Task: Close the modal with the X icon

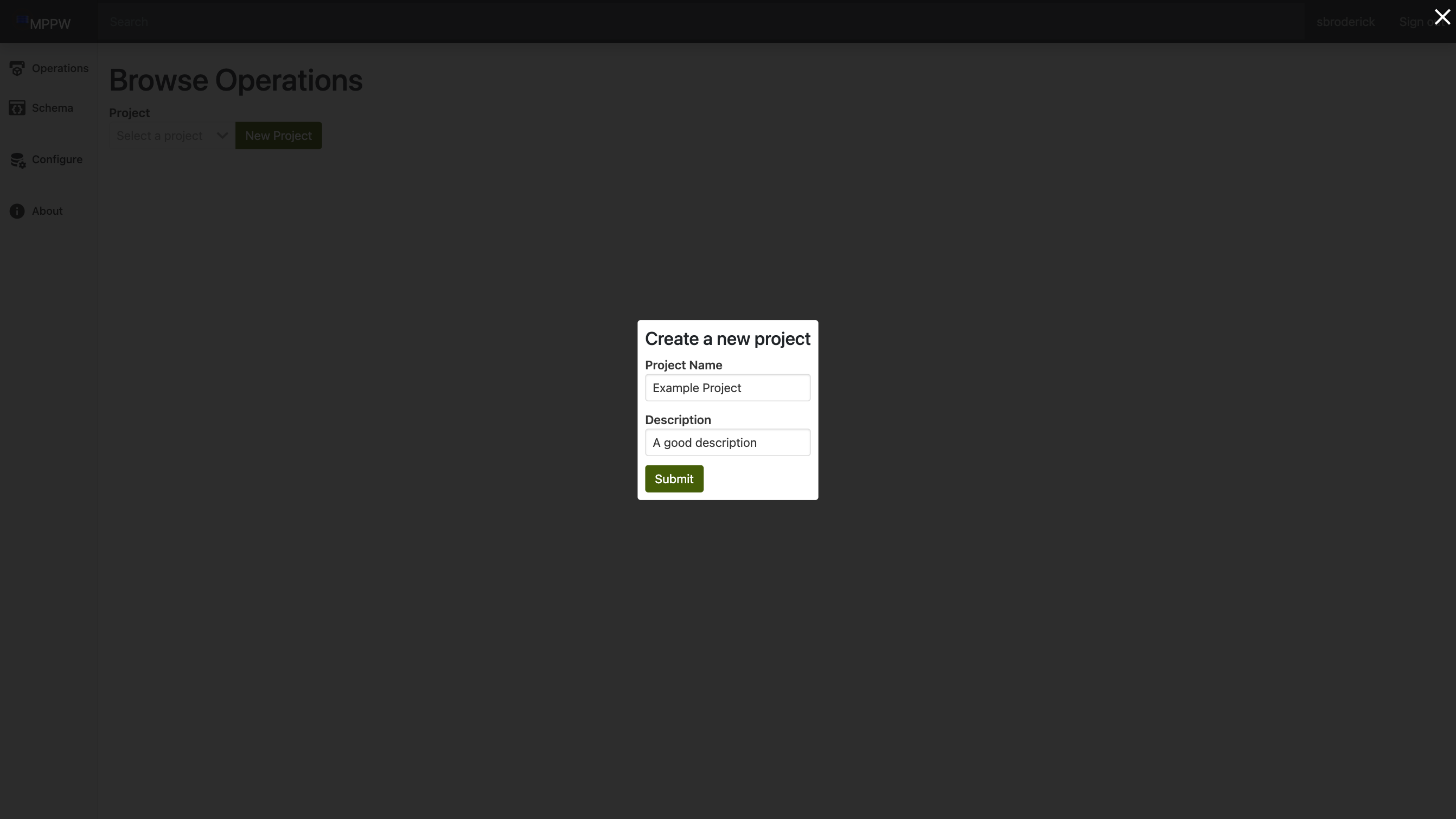Action: pos(1442,17)
